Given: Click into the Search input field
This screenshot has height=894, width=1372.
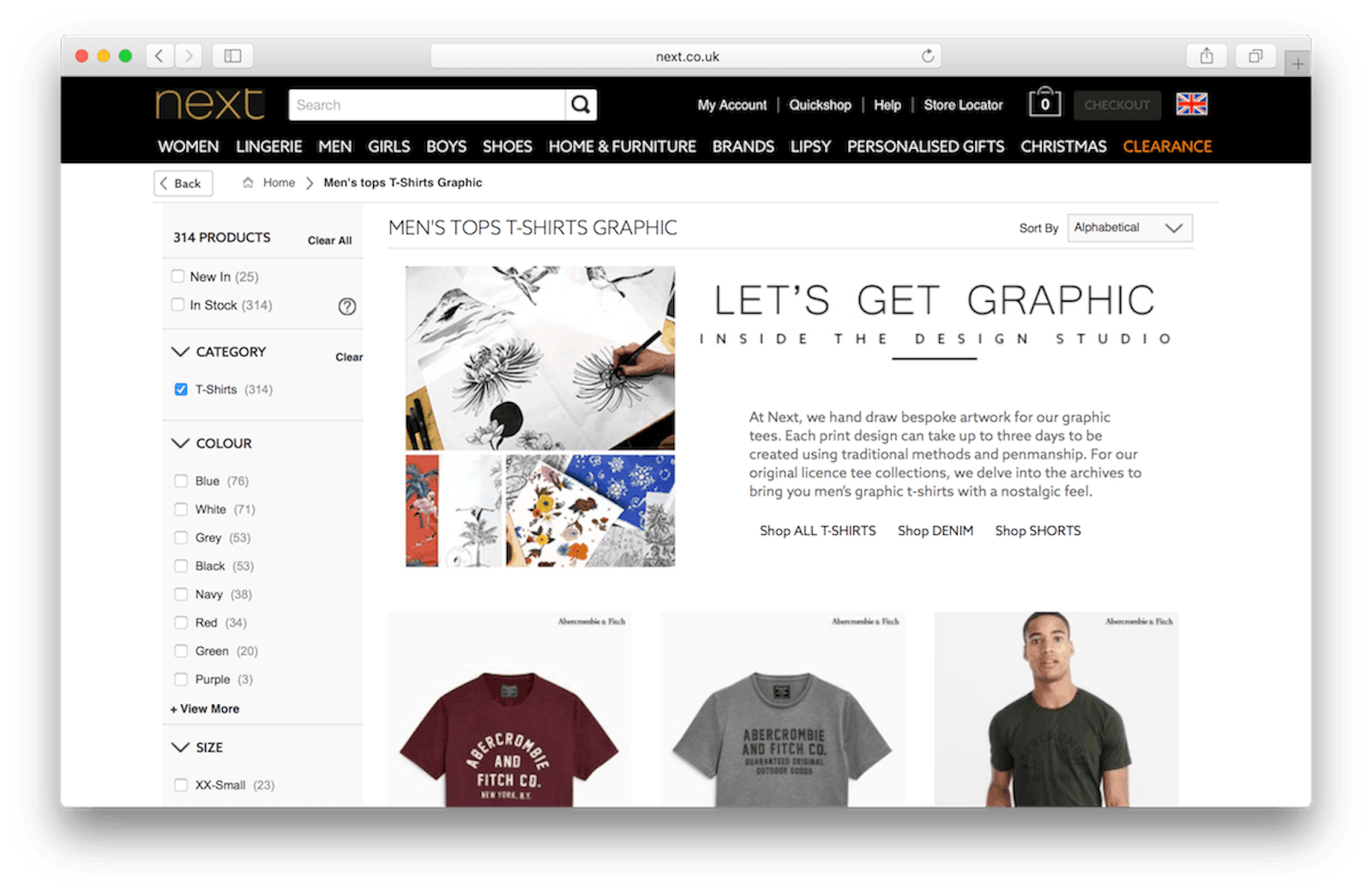Looking at the screenshot, I should [426, 105].
